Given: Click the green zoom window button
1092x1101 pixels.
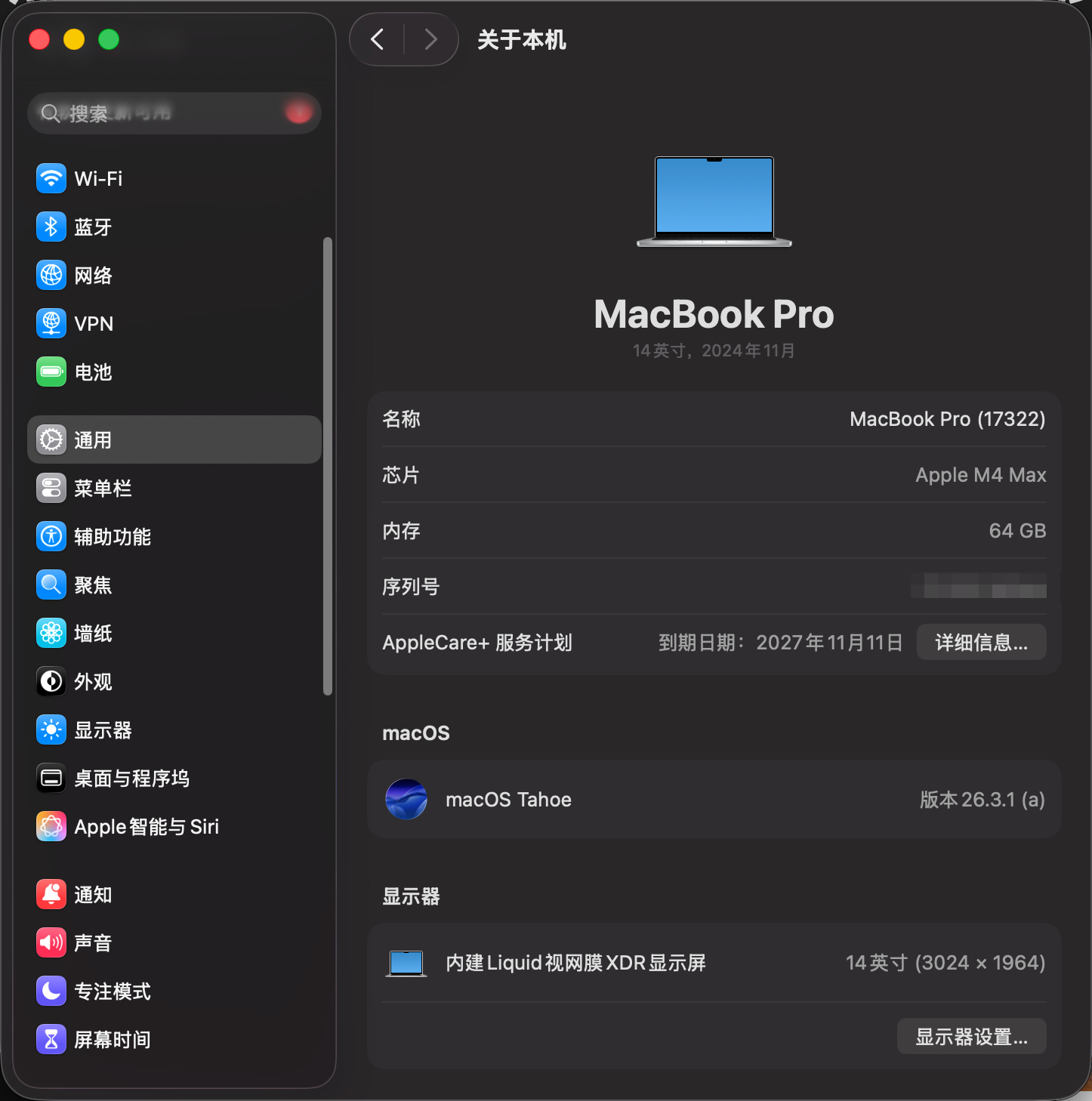Looking at the screenshot, I should pos(109,39).
